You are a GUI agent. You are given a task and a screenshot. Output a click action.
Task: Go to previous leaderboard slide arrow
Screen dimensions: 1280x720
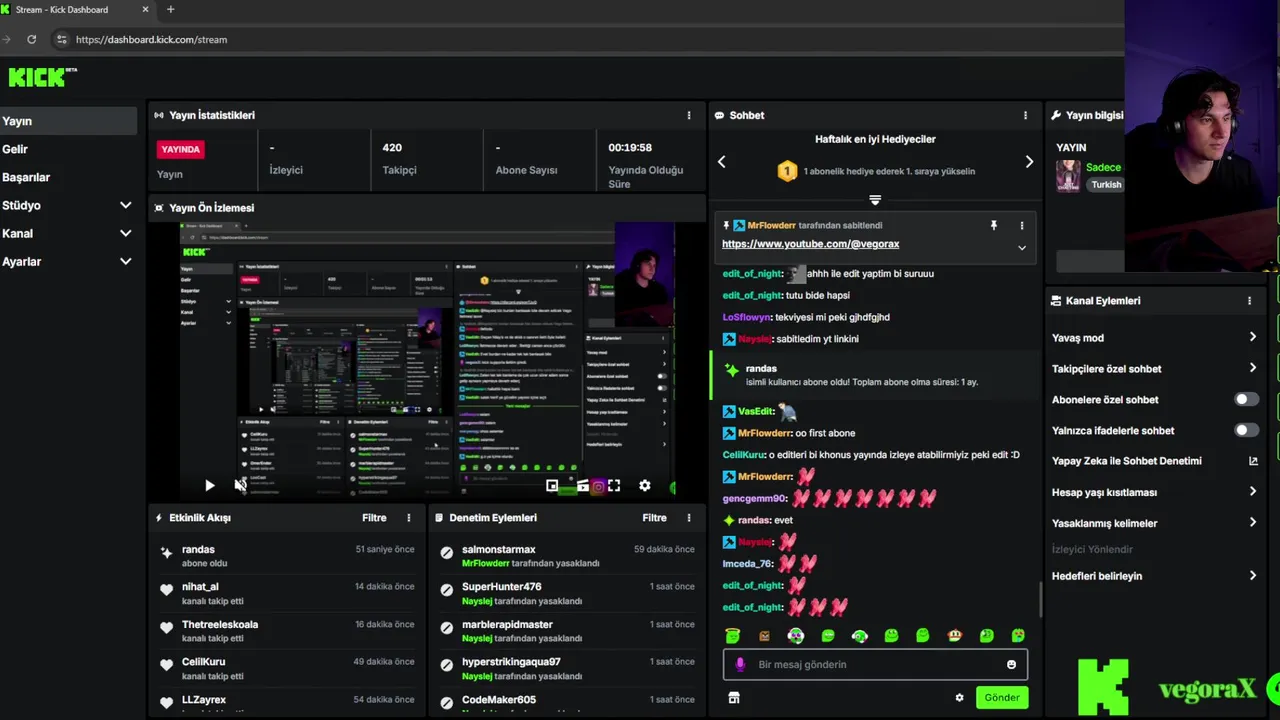721,161
